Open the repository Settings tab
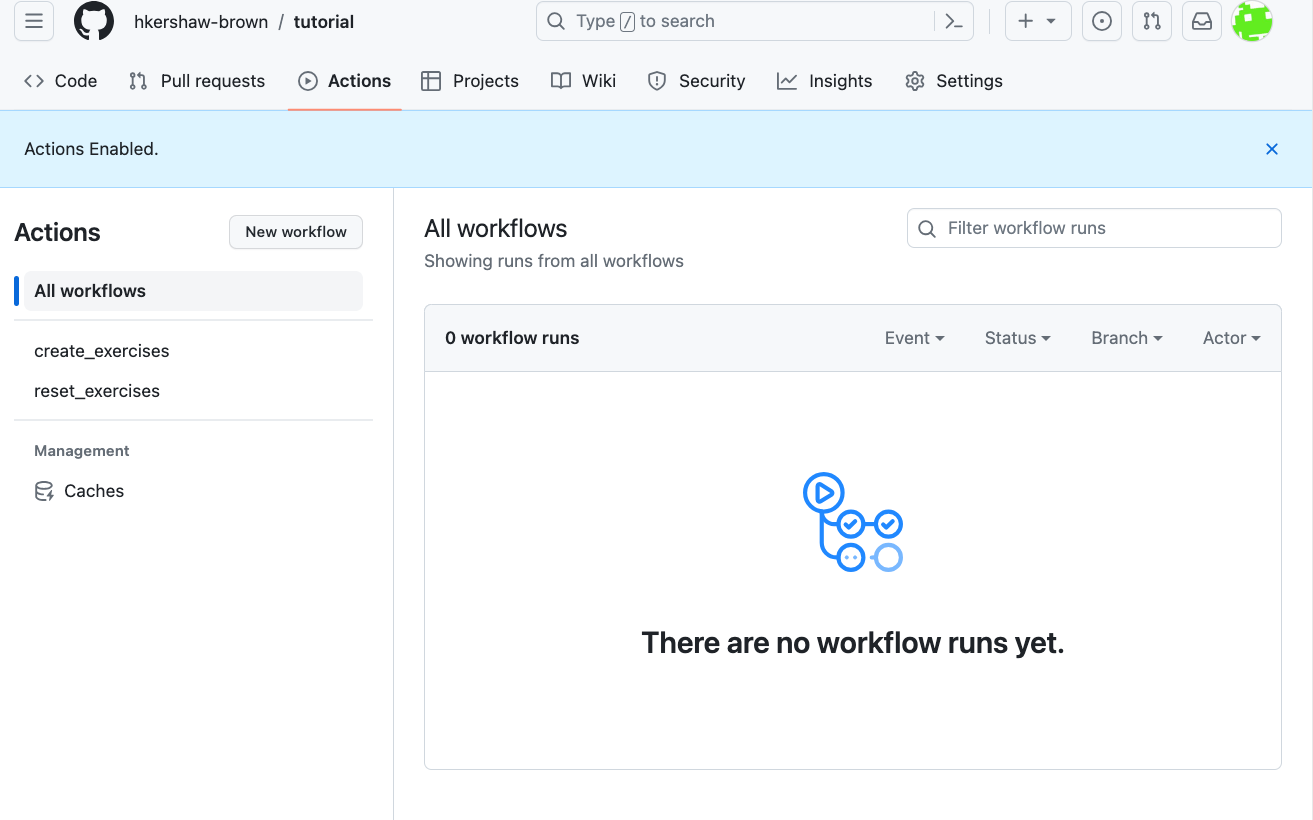1313x820 pixels. tap(954, 81)
